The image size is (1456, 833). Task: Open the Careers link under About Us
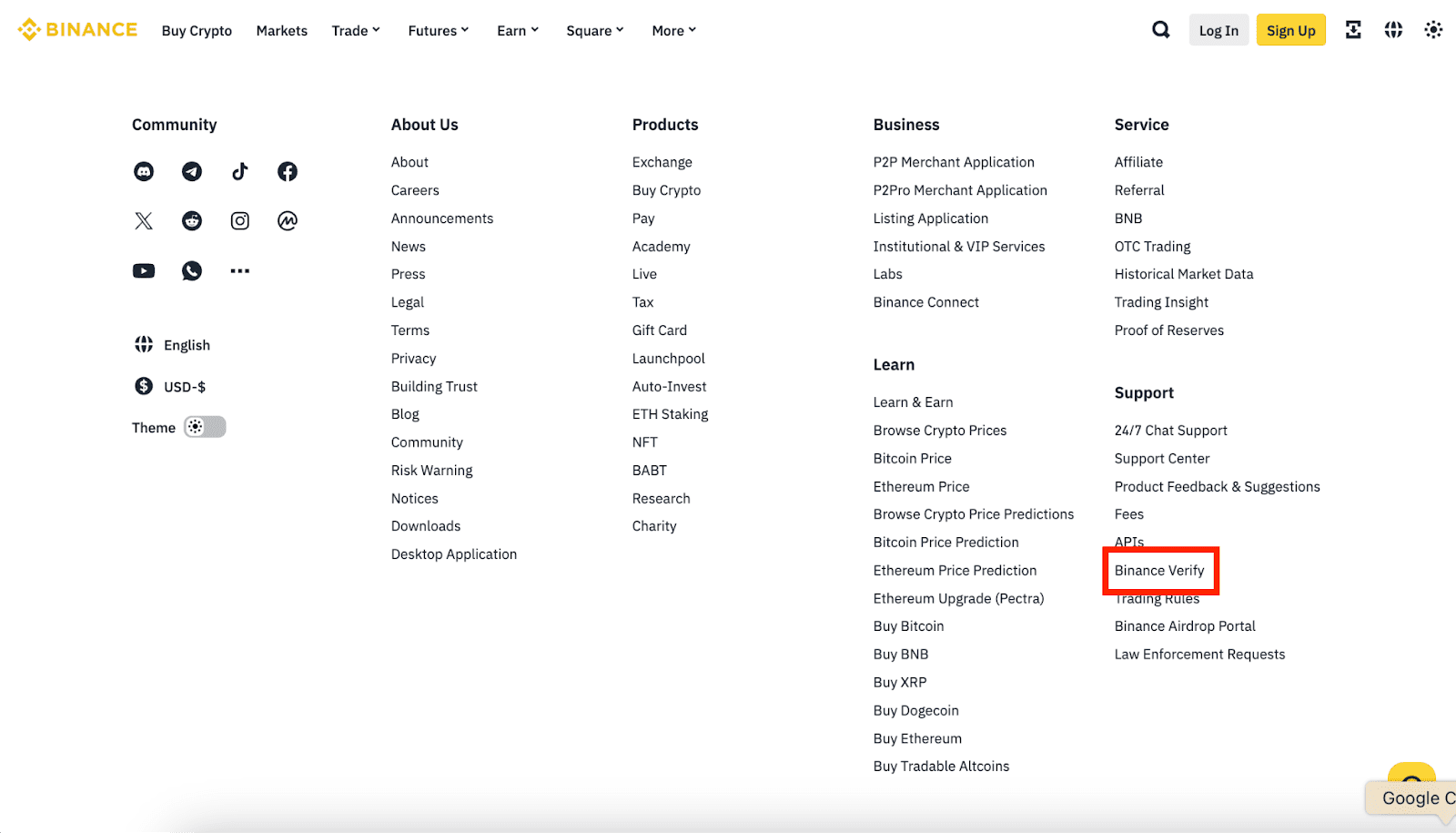(415, 190)
